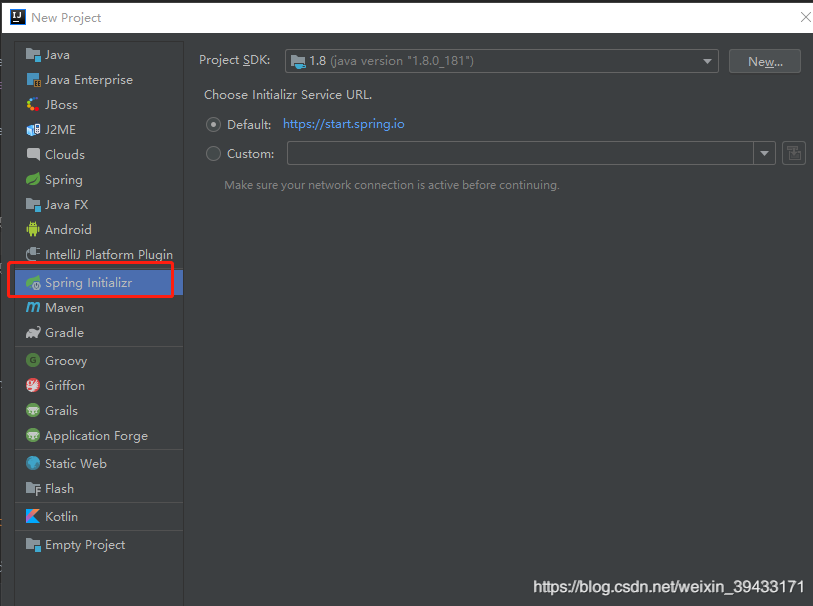Screen dimensions: 813x606
Task: Click the Empty Project icon
Action: tap(33, 545)
